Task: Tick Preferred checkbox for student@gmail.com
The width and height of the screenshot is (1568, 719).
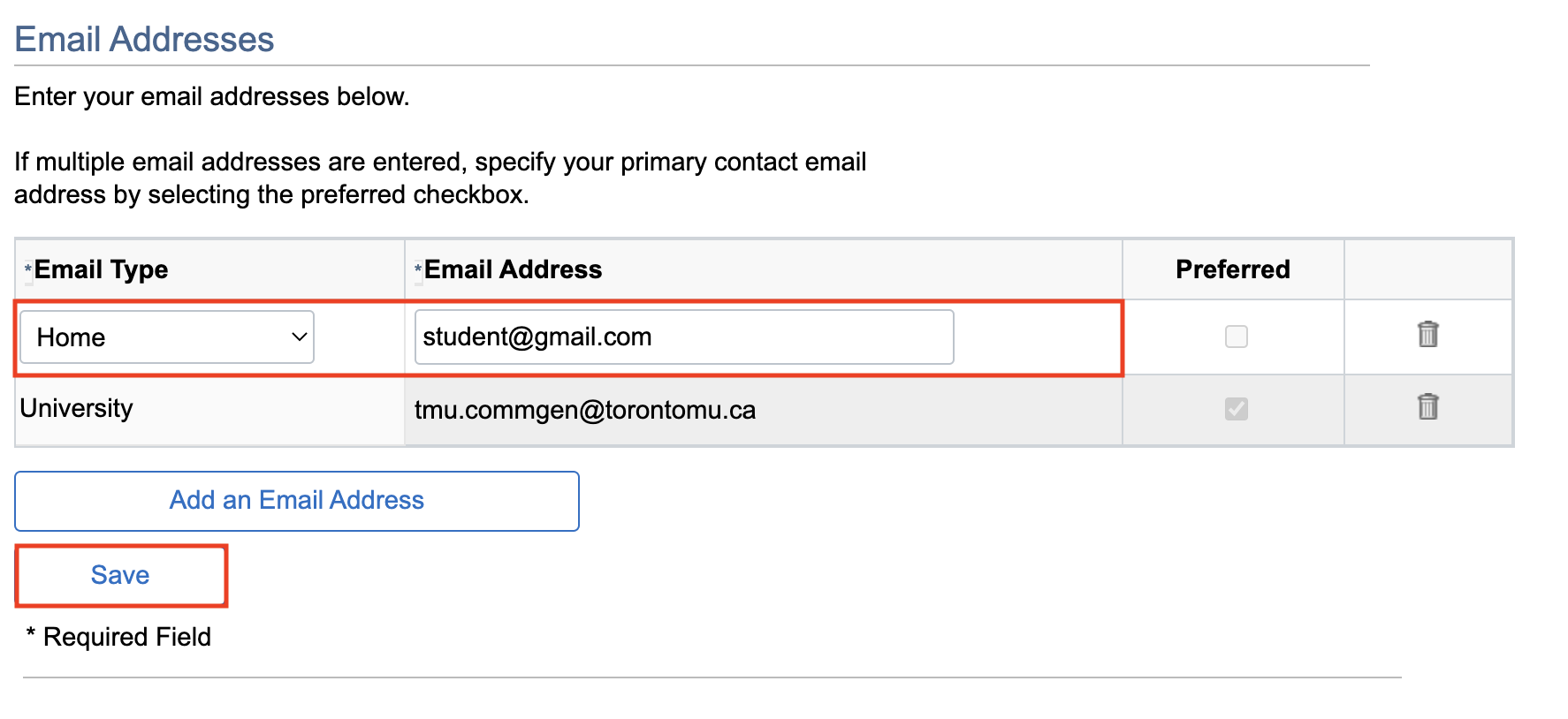Action: tap(1236, 337)
